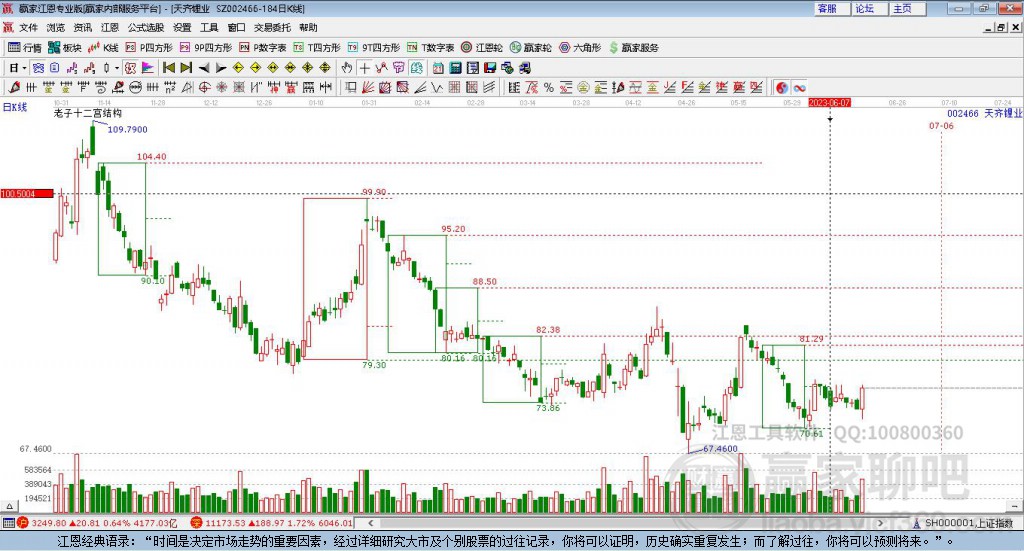Click the 客服 button
1024x551 pixels.
tap(831, 8)
